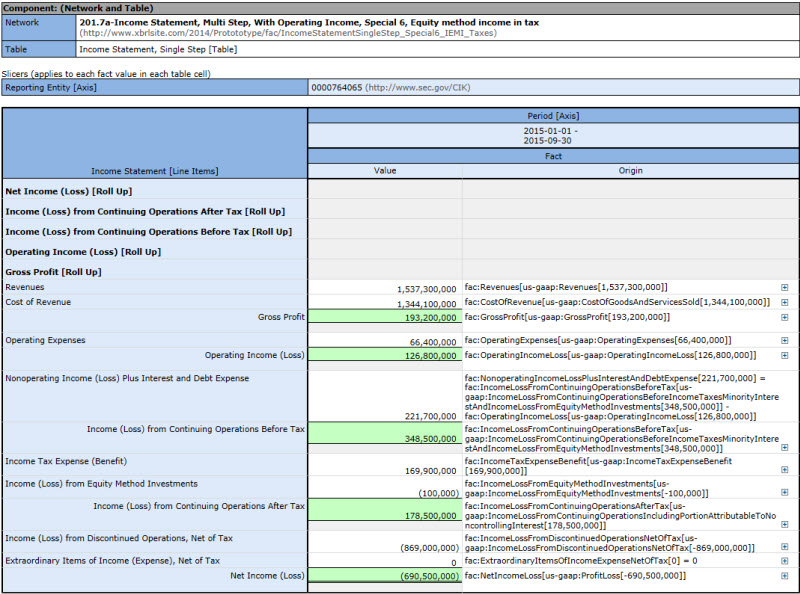Expand origin for Discontinued Operations row
This screenshot has height=594, width=800.
pos(785,547)
